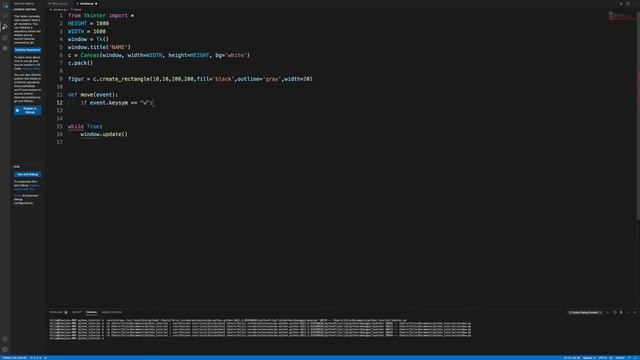This screenshot has height=360, width=640.
Task: Click line number 9 in the gutter
Action: 61,79
